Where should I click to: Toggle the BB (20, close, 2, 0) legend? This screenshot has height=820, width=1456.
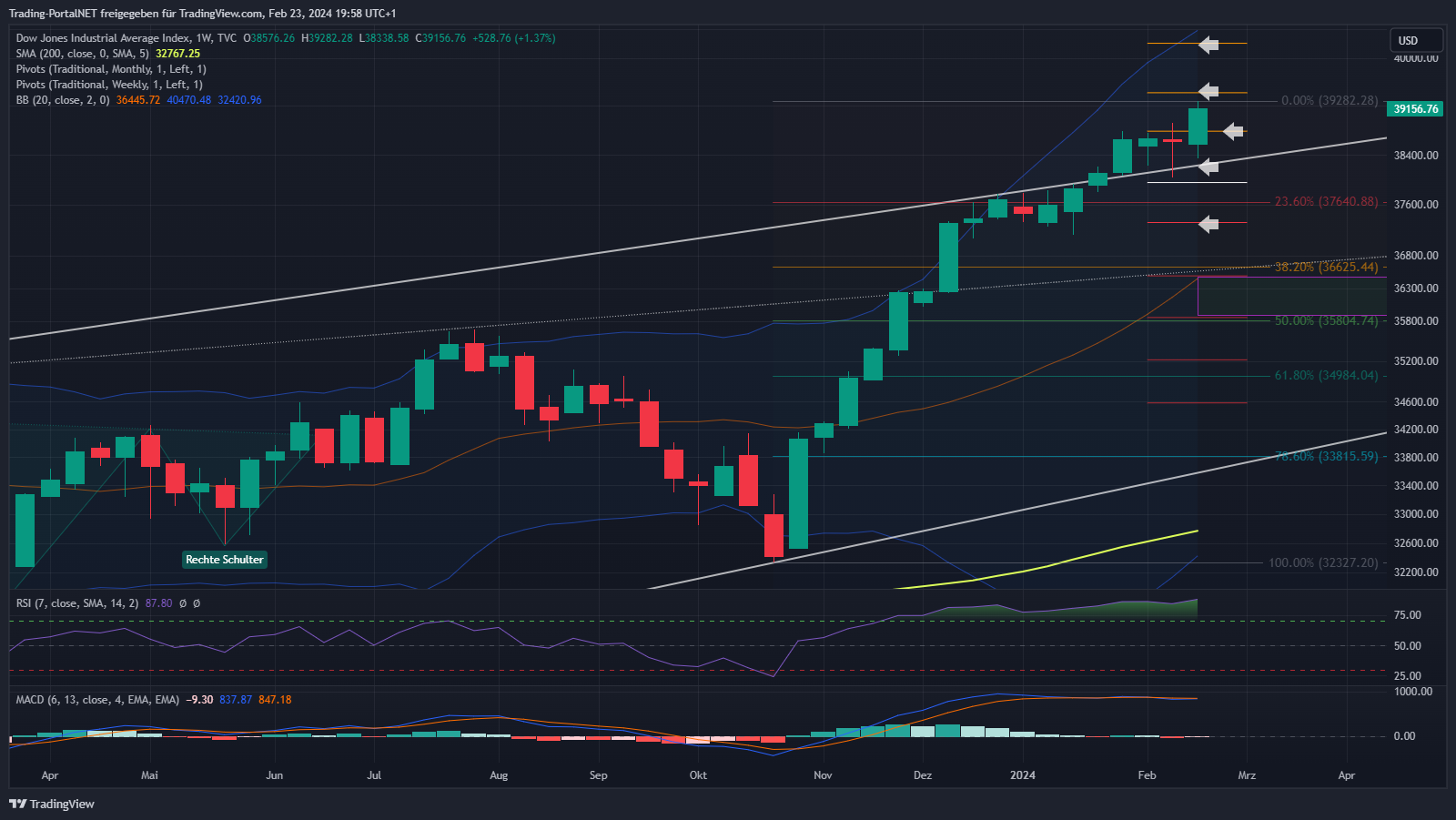click(x=62, y=100)
